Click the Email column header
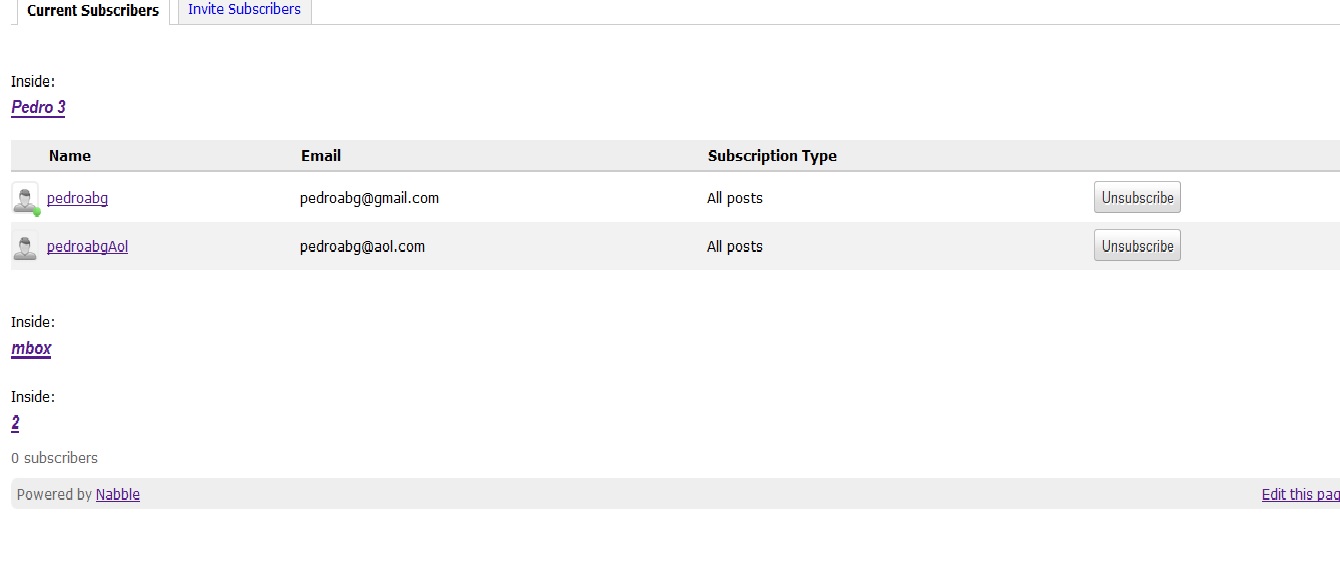Image resolution: width=1340 pixels, height=561 pixels. pyautogui.click(x=321, y=156)
